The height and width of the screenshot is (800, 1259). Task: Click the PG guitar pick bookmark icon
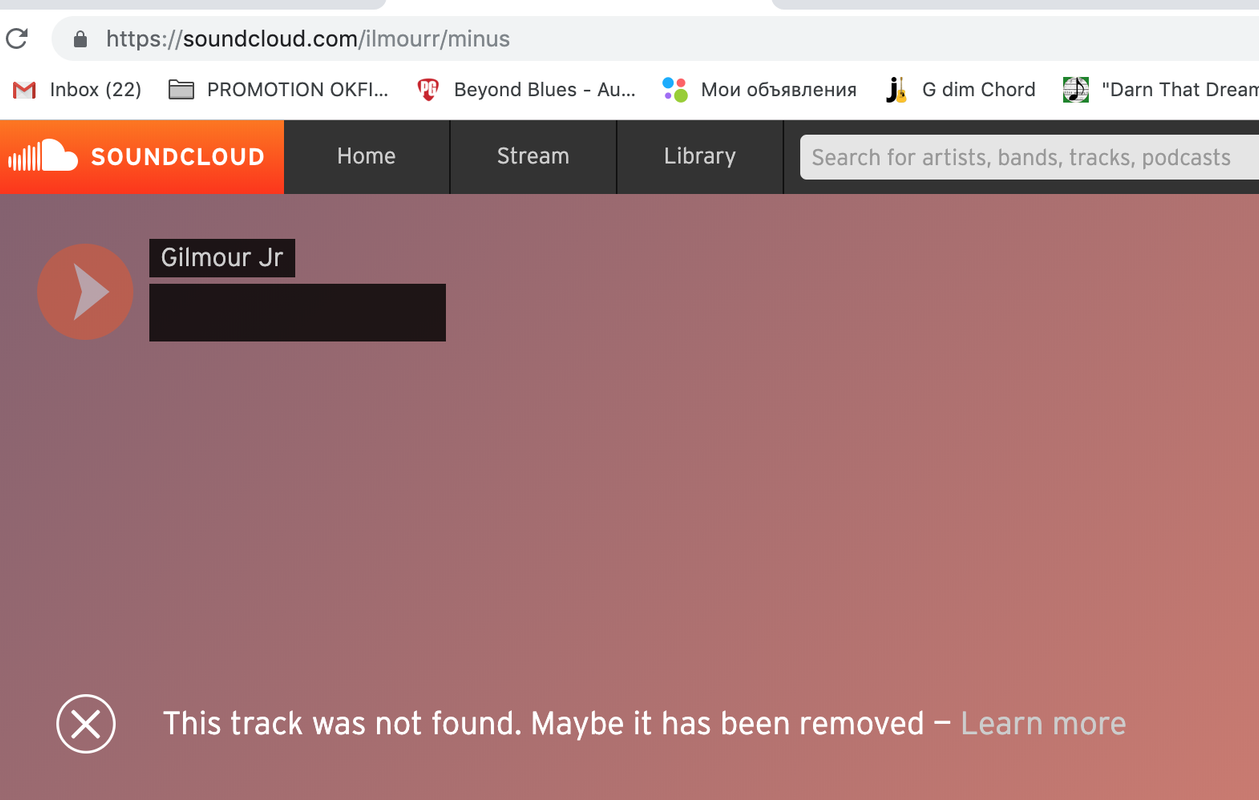click(428, 90)
